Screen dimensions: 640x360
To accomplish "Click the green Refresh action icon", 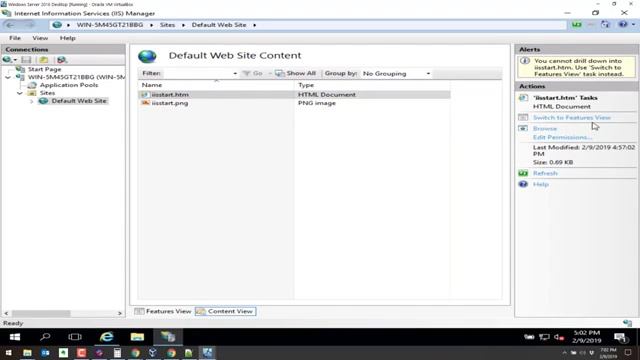I will [523, 173].
